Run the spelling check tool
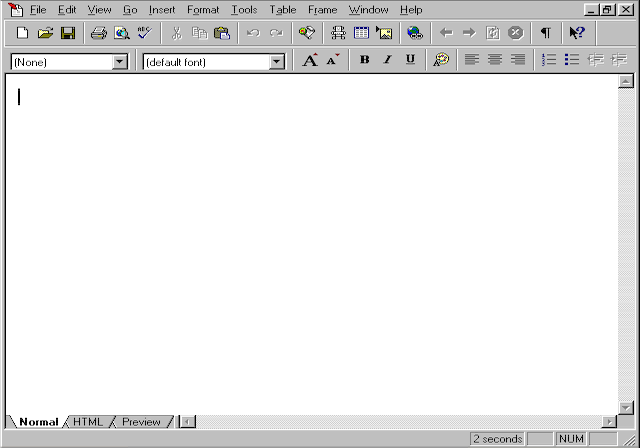Viewport: 640px width, 448px height. (144, 33)
